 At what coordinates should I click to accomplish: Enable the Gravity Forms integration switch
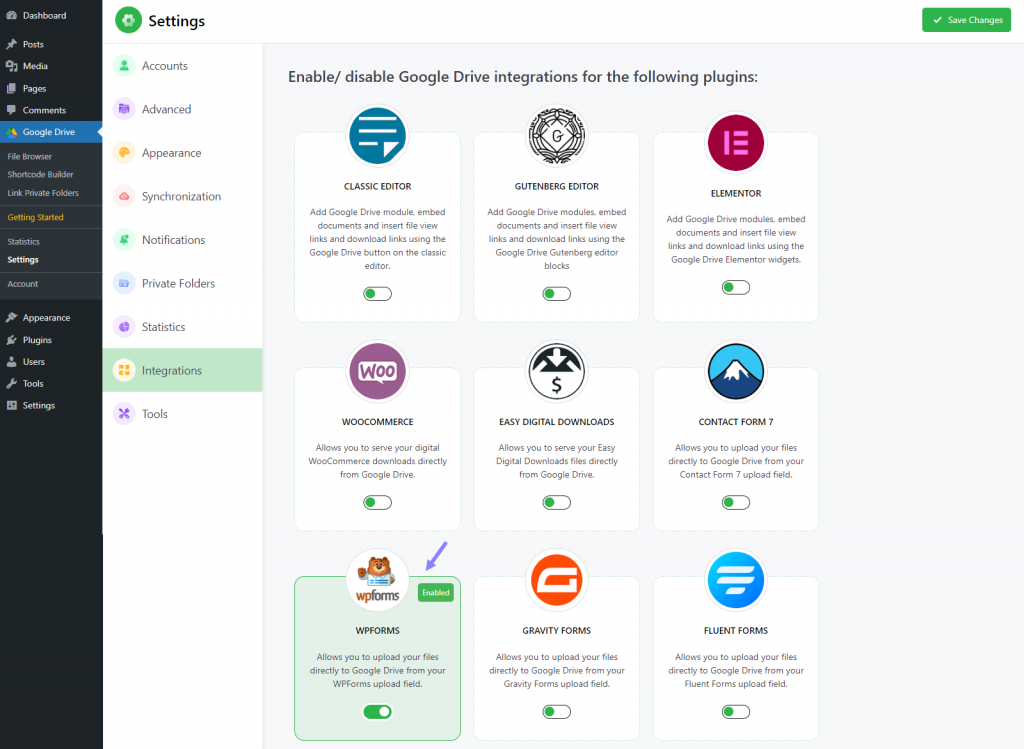tap(556, 712)
